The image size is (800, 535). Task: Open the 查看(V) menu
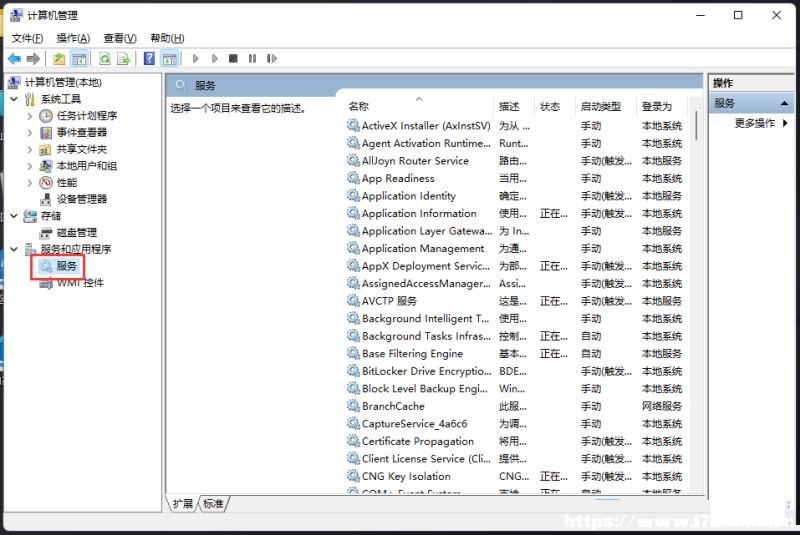point(120,38)
